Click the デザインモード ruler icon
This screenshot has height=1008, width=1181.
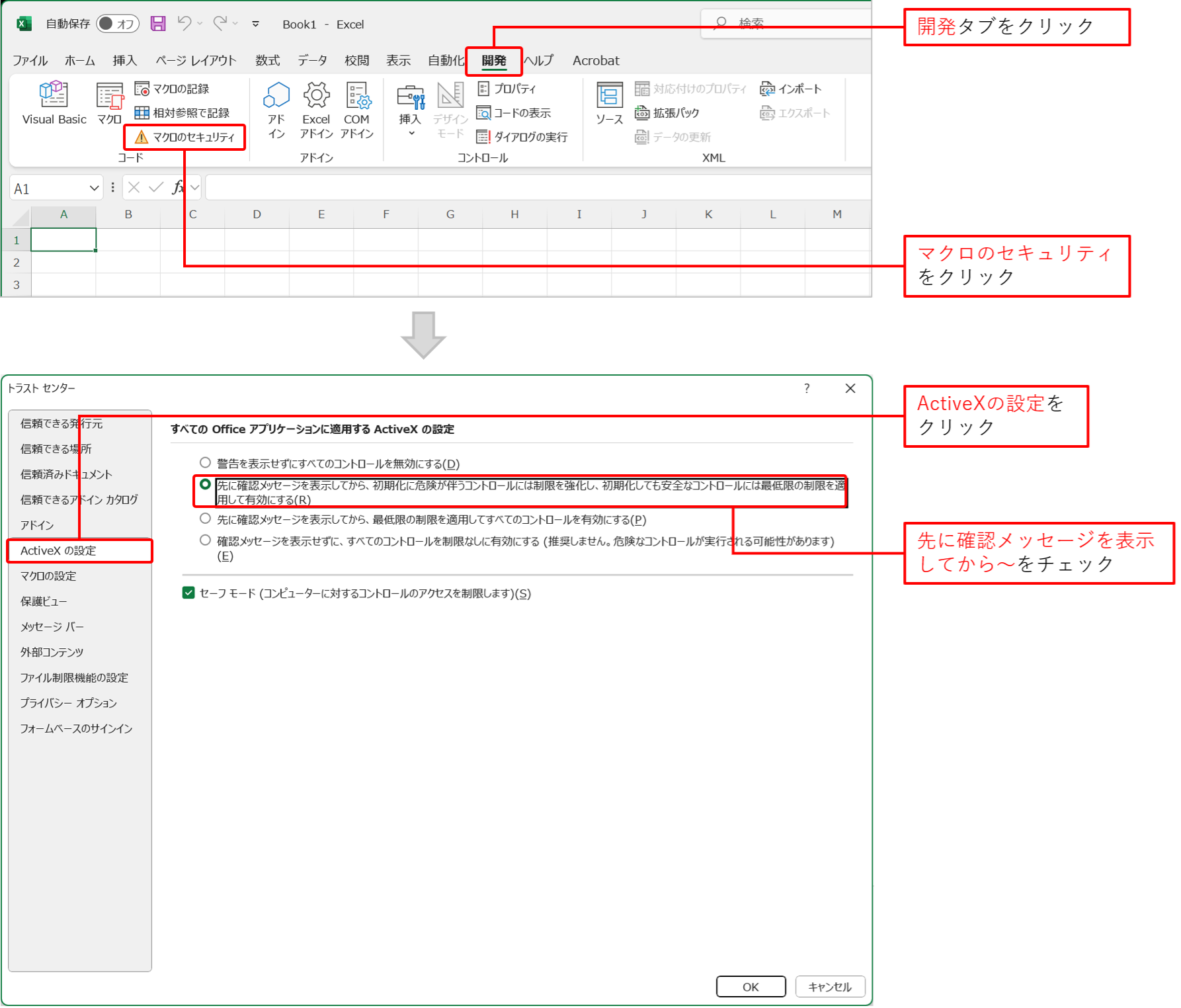[450, 95]
